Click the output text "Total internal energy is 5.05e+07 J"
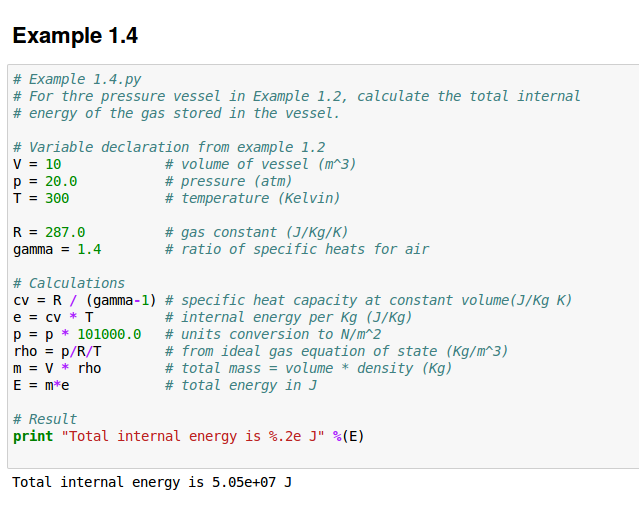The image size is (639, 524). 152,482
